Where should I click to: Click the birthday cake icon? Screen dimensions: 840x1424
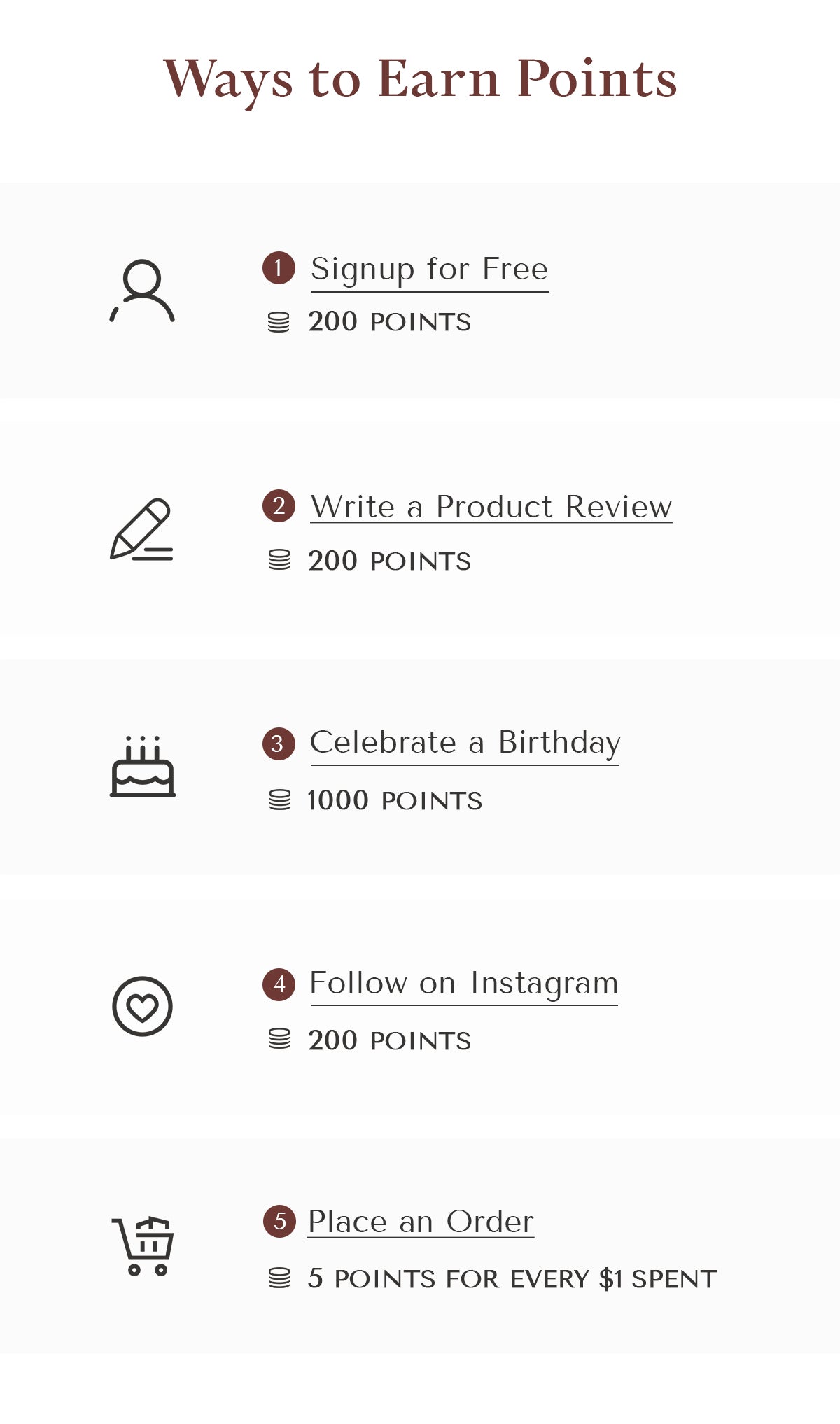143,767
